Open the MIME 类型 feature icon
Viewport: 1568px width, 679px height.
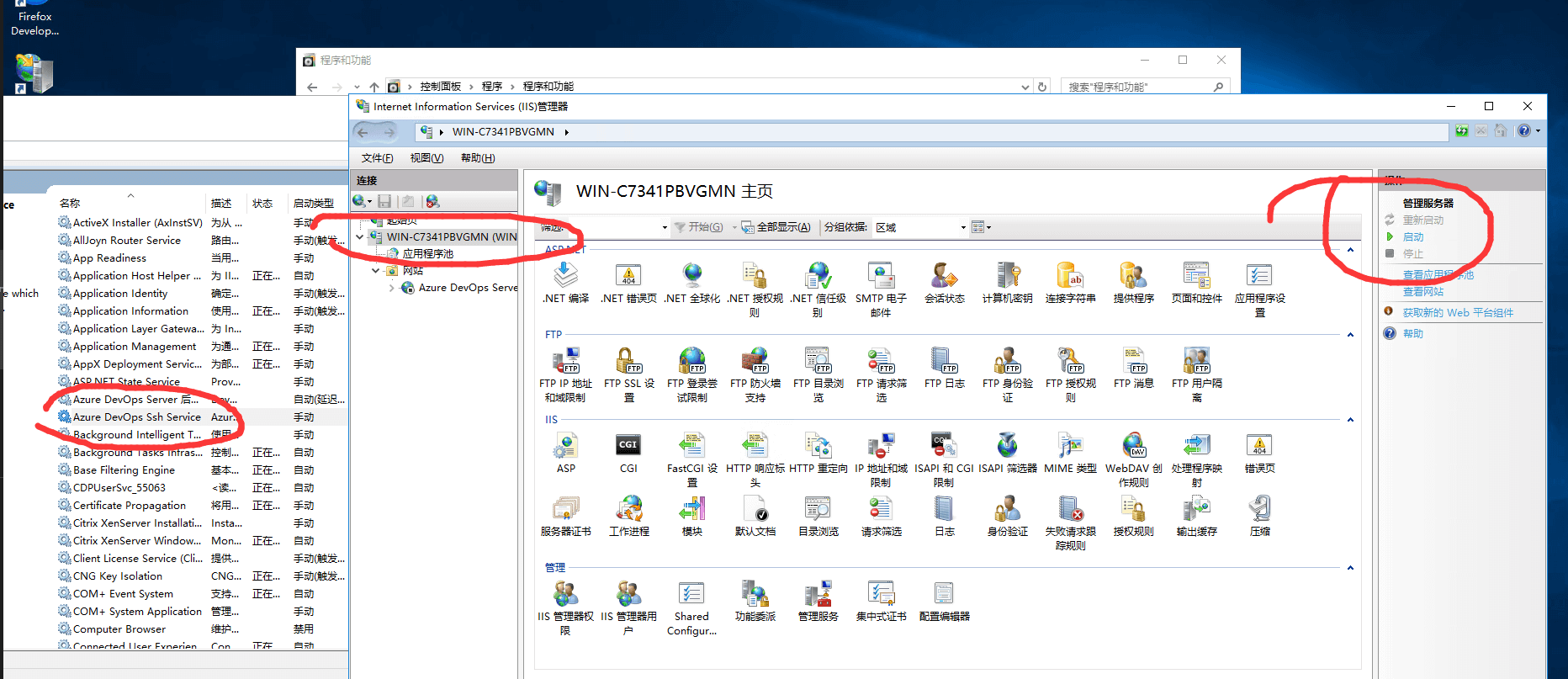click(x=1070, y=446)
